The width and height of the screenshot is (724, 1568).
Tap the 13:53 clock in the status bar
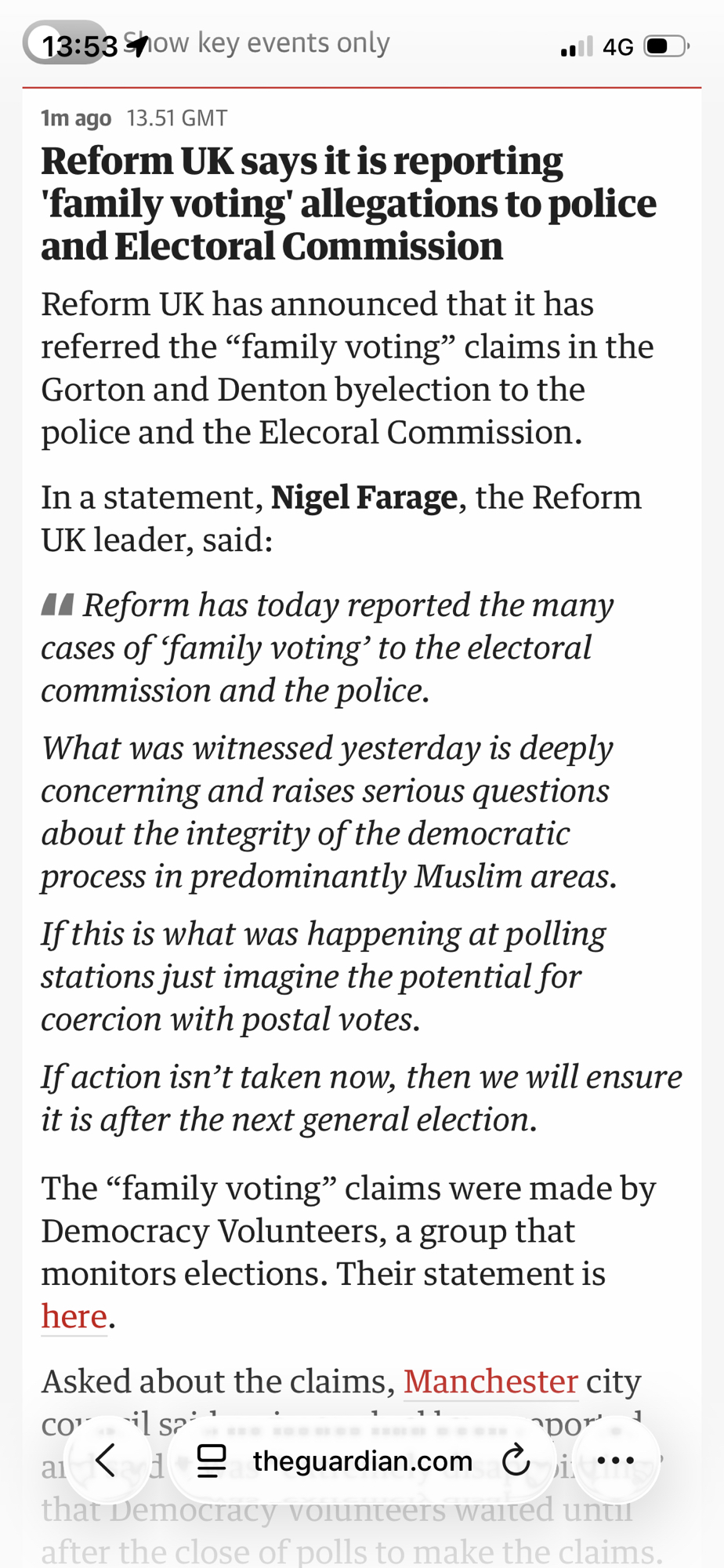tap(79, 47)
